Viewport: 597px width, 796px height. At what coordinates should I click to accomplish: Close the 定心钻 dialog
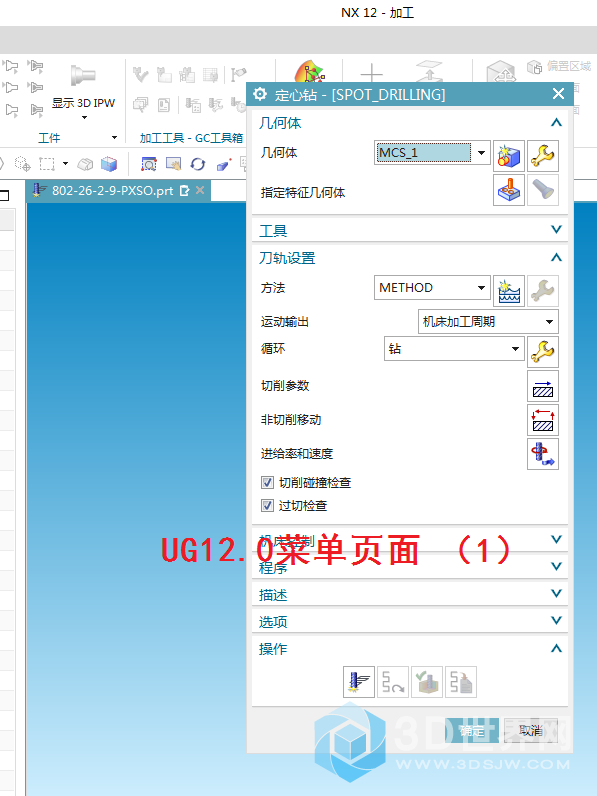pos(558,94)
